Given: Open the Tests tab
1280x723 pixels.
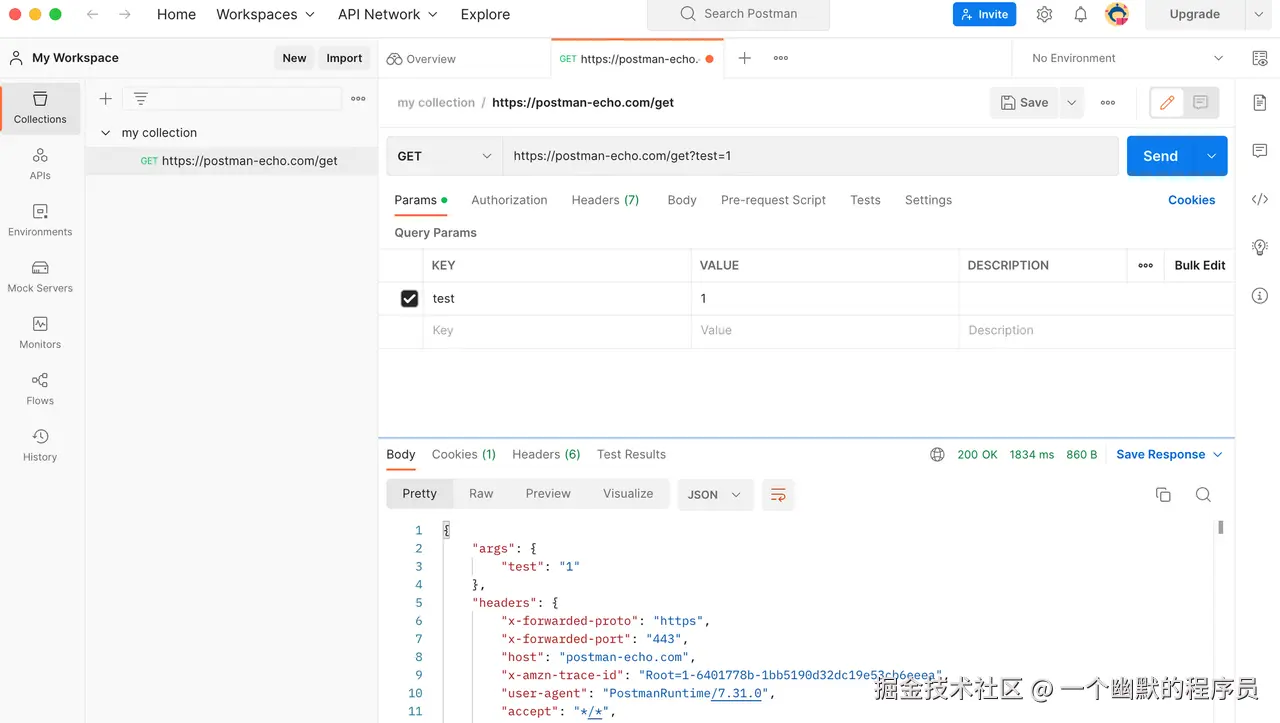Looking at the screenshot, I should click(865, 200).
